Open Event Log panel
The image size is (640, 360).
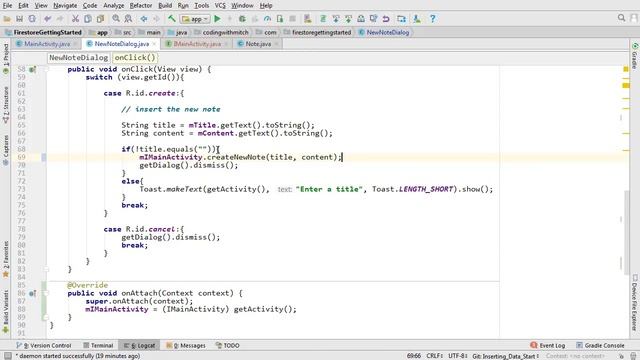547,345
